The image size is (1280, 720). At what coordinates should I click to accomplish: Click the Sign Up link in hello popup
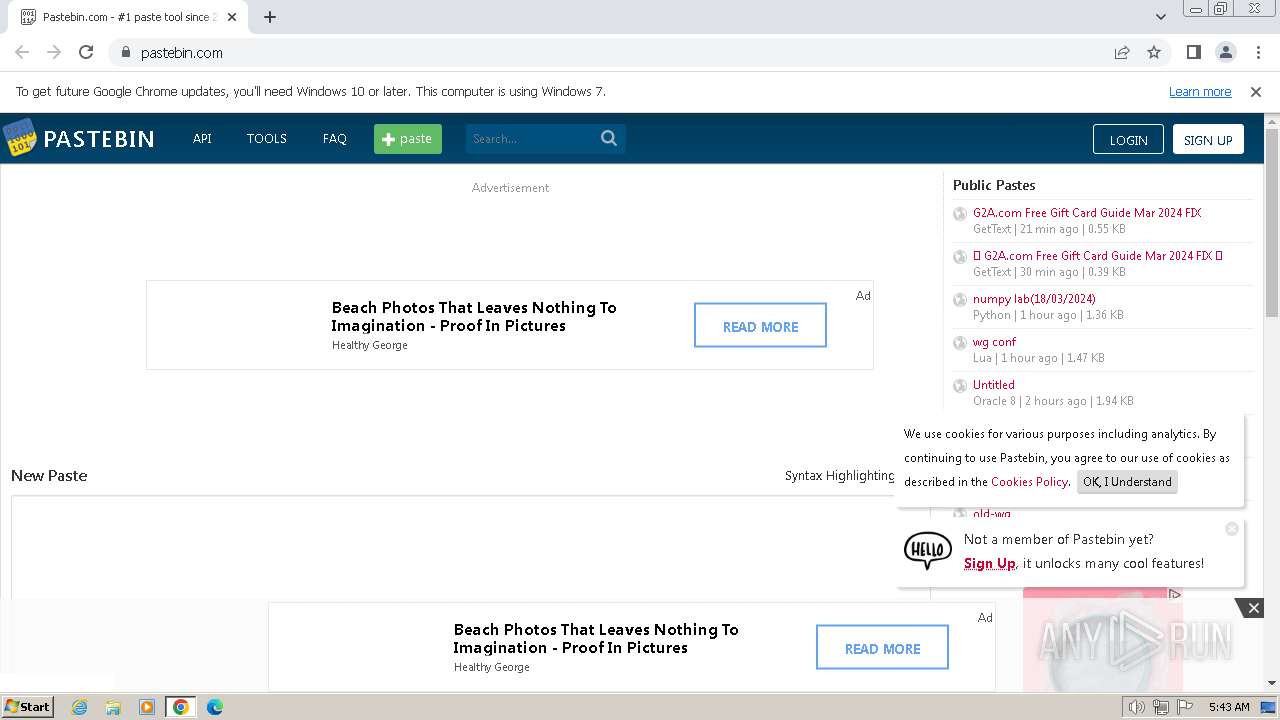pyautogui.click(x=989, y=564)
